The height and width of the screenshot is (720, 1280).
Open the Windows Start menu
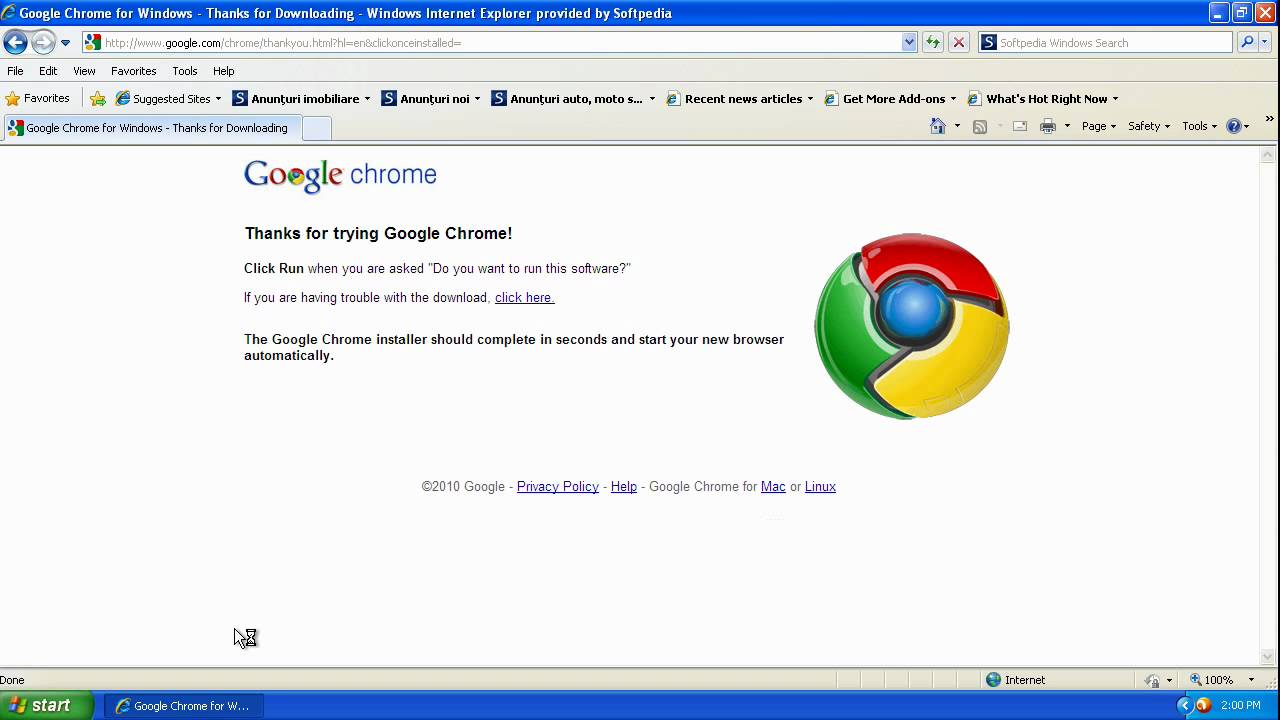[x=46, y=705]
